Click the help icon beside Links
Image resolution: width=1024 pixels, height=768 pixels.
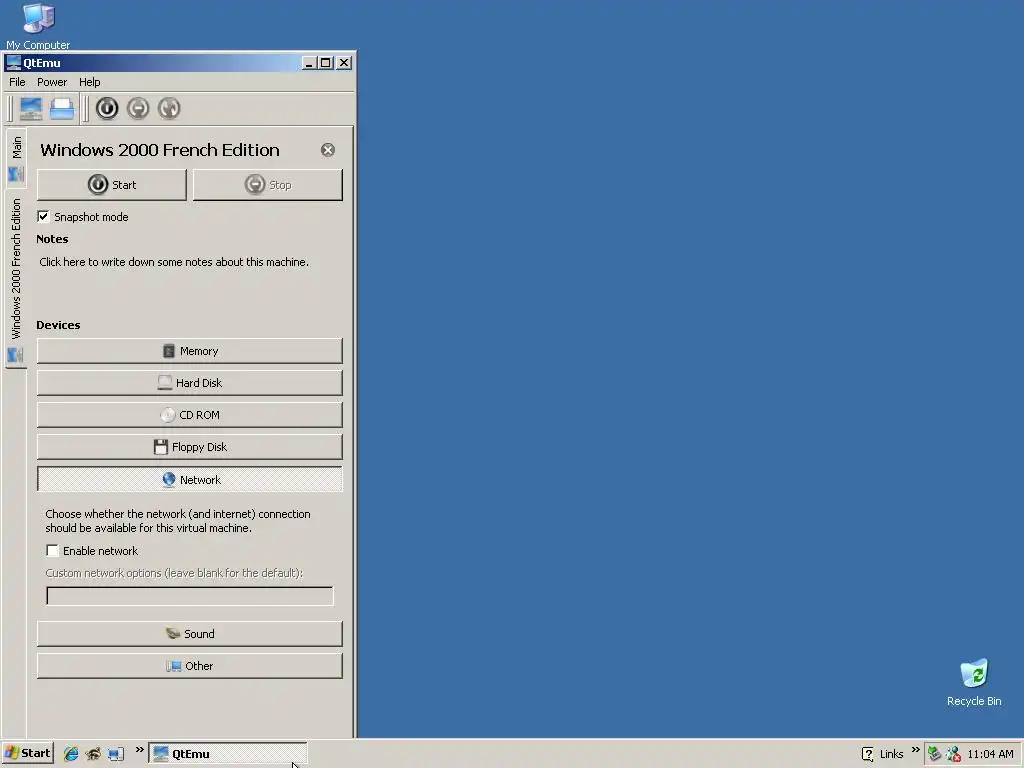coord(867,754)
